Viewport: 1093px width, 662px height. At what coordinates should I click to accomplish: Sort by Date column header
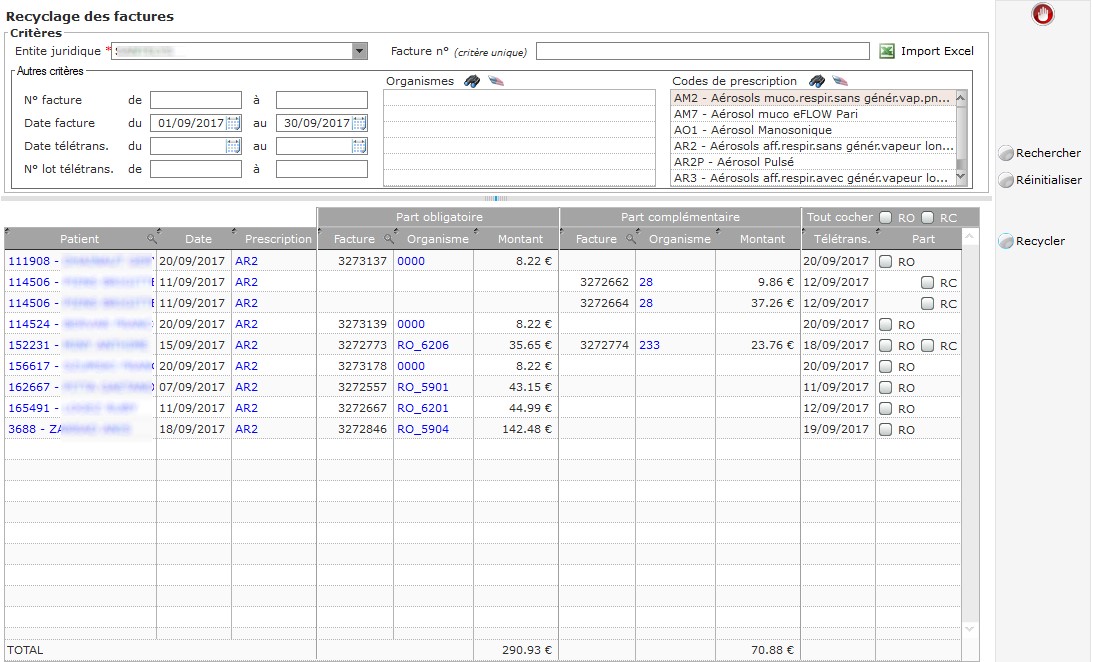click(x=194, y=239)
